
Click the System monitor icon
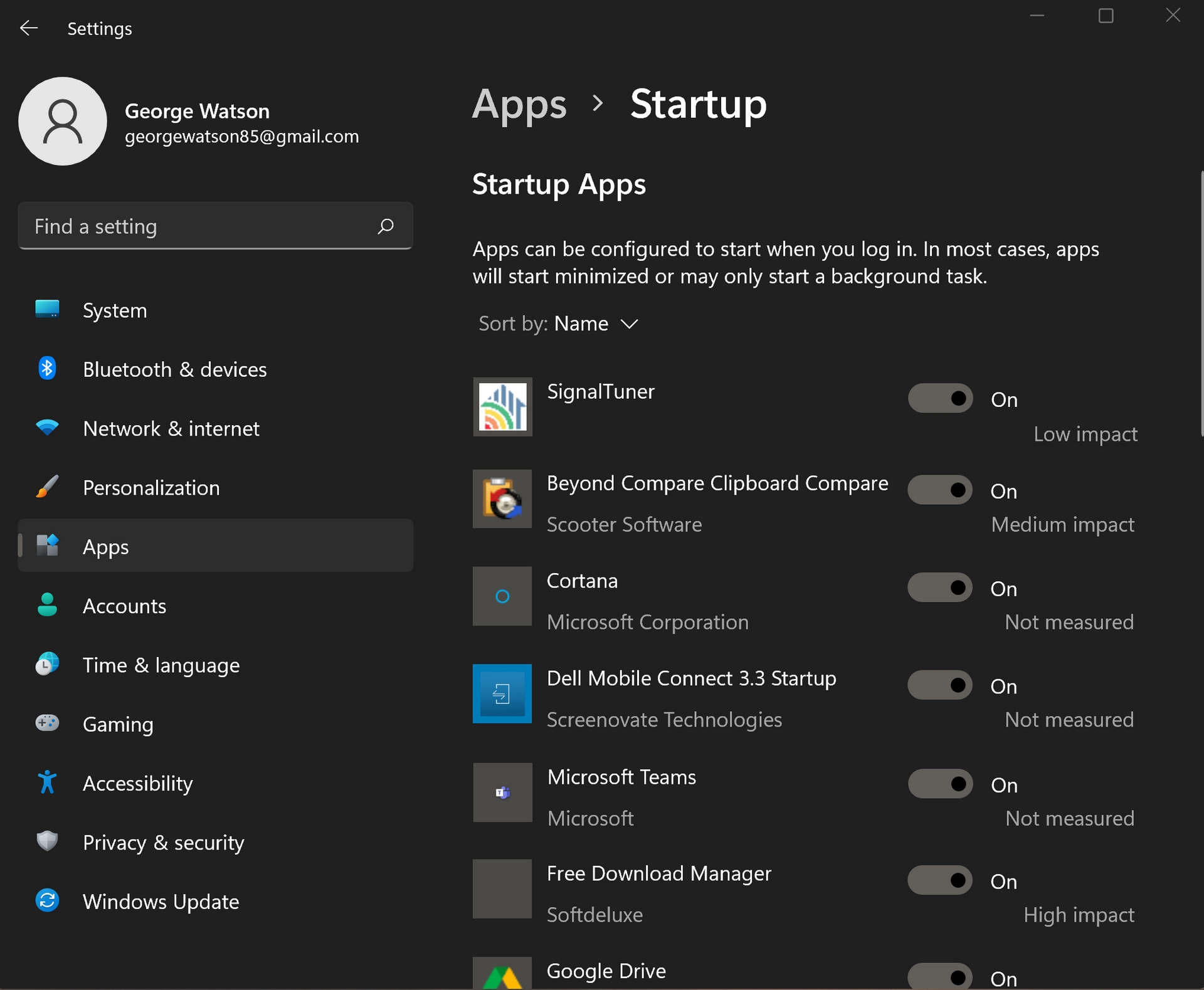pos(47,309)
